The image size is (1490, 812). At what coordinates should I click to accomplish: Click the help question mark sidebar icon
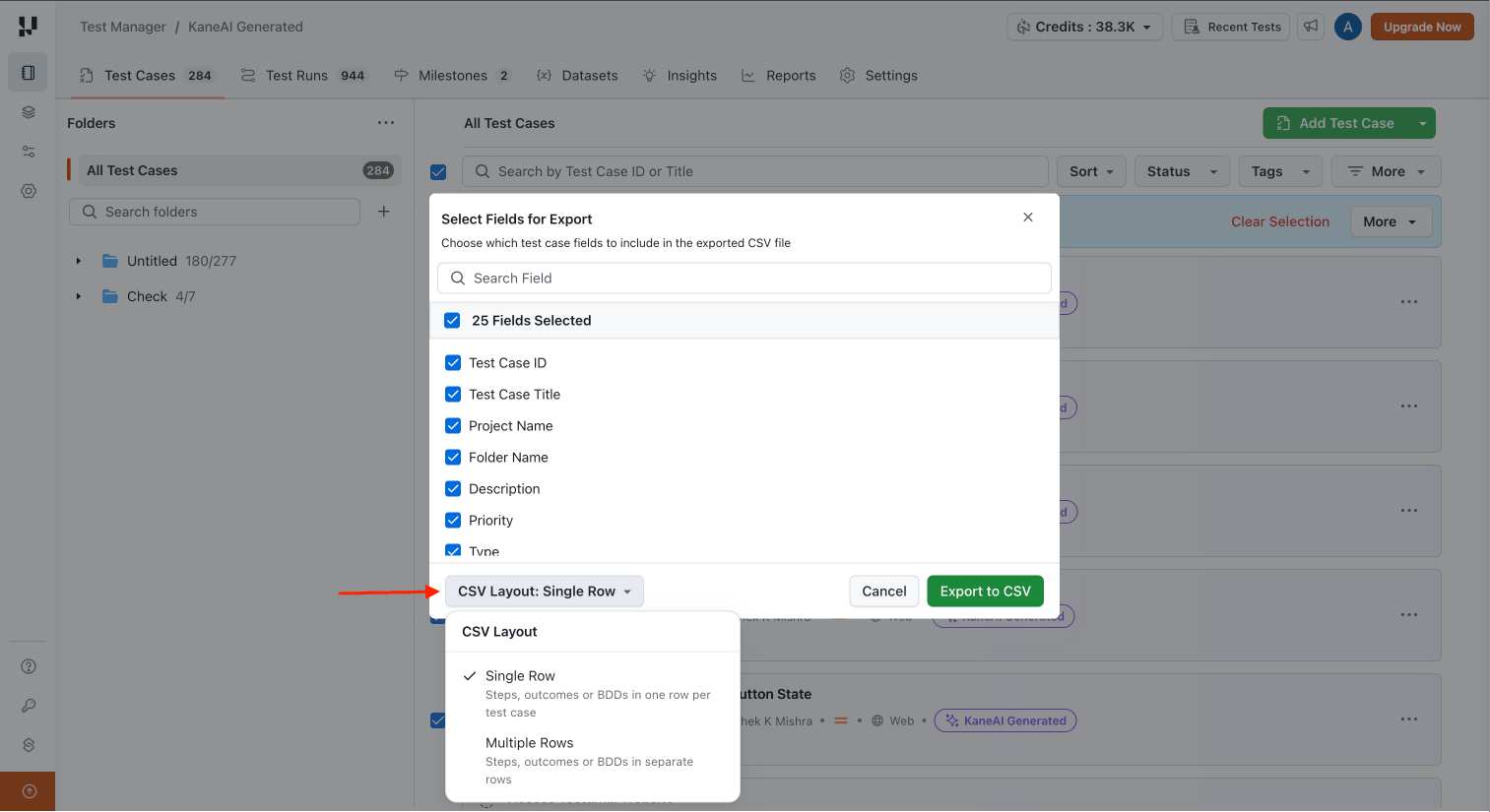point(29,666)
